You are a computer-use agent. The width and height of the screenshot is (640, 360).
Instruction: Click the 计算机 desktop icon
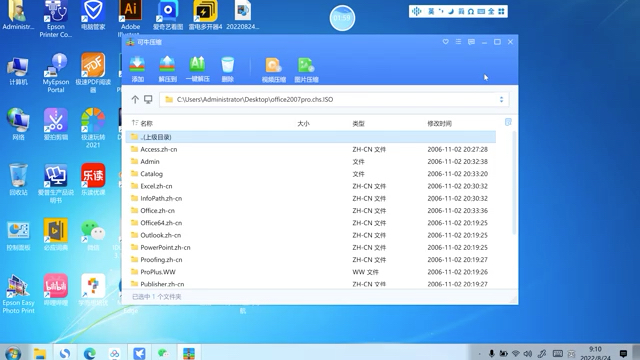coord(18,71)
